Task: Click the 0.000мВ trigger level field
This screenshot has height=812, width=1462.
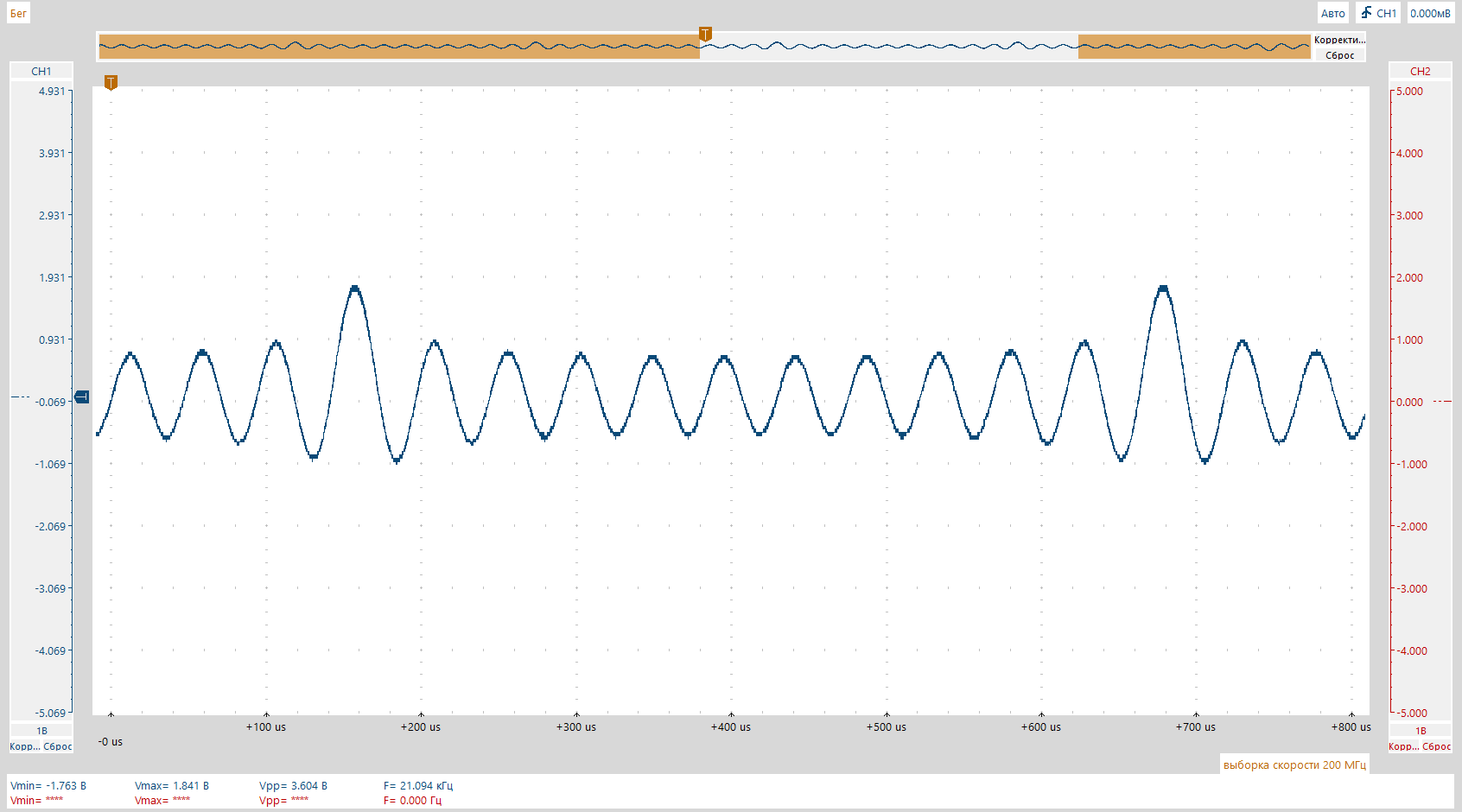Action: [x=1431, y=13]
